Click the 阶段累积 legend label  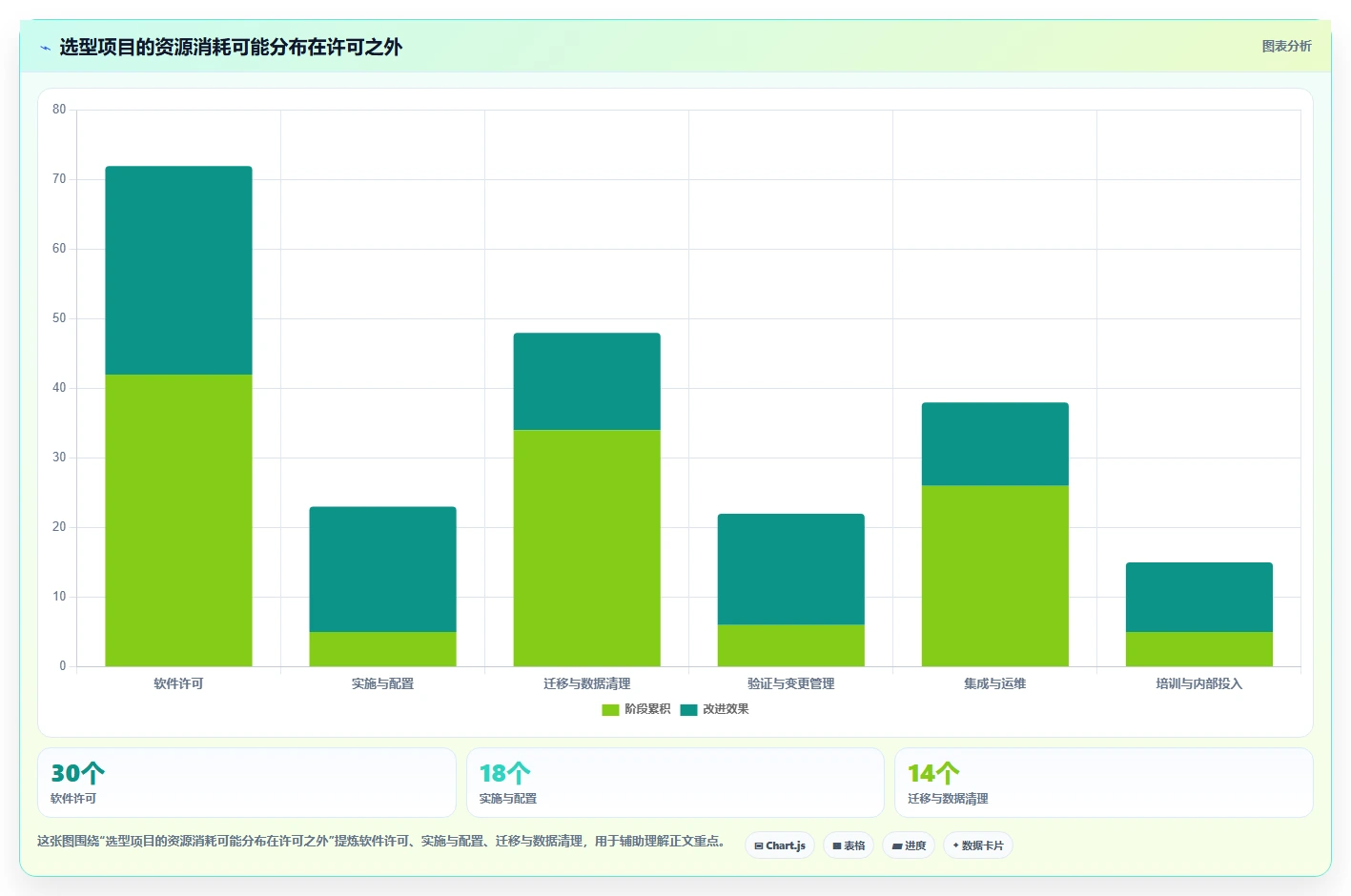click(647, 709)
